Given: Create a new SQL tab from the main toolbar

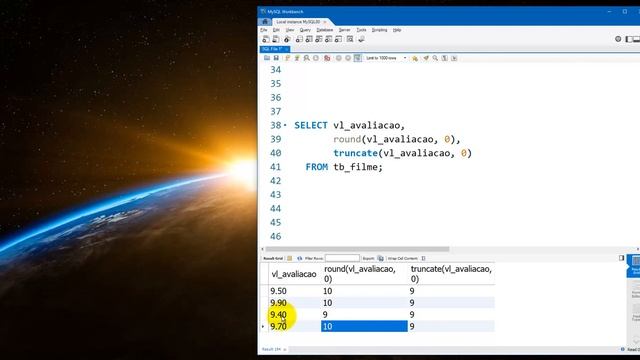Looking at the screenshot, I should [266, 39].
